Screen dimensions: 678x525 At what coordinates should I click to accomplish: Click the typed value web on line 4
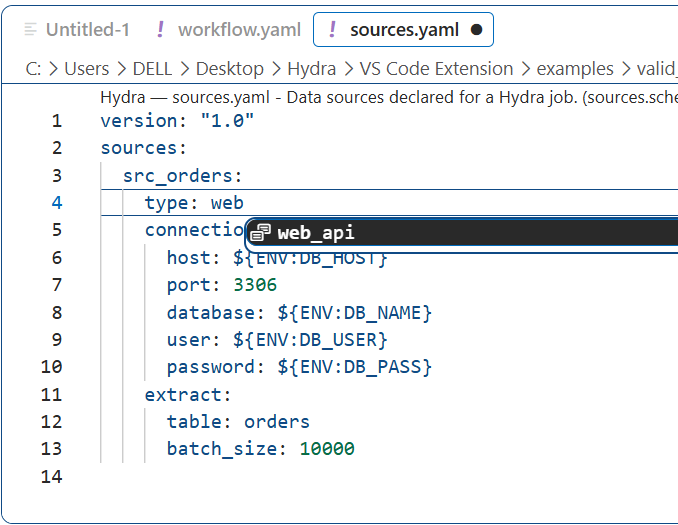tap(227, 202)
